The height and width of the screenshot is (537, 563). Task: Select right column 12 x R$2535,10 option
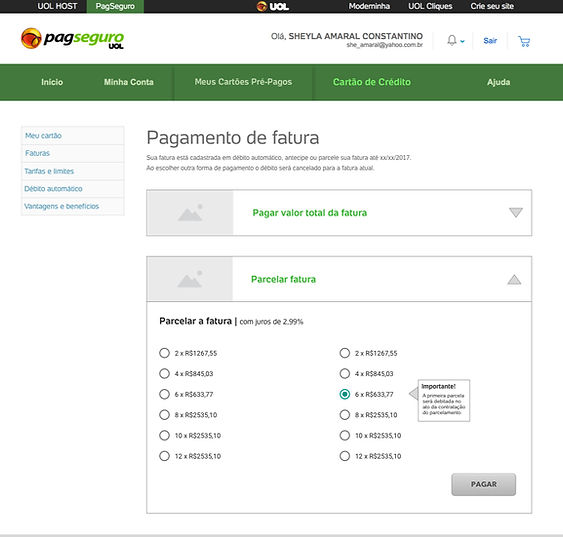(345, 456)
